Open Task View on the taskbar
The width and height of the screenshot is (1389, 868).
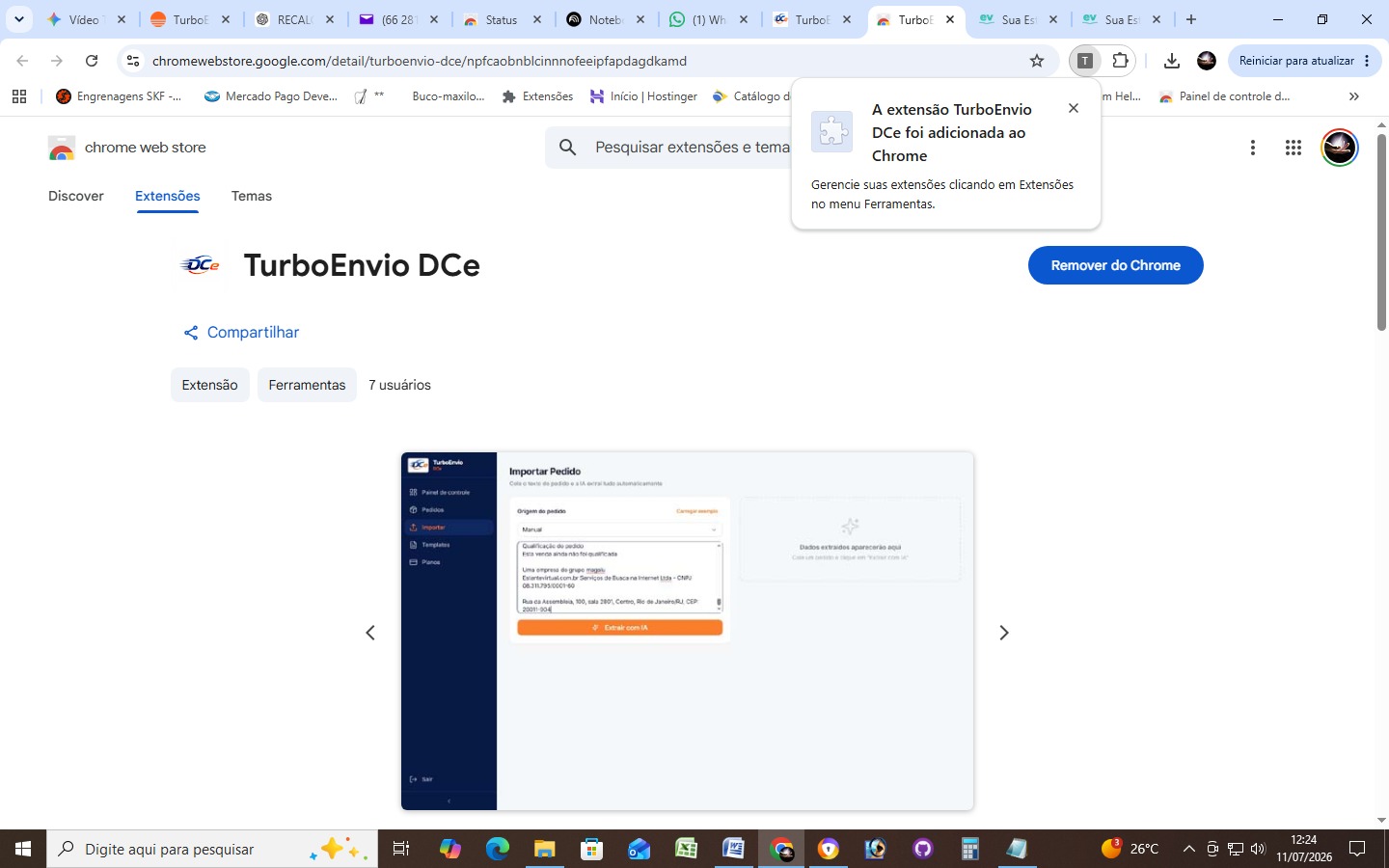coord(401,849)
